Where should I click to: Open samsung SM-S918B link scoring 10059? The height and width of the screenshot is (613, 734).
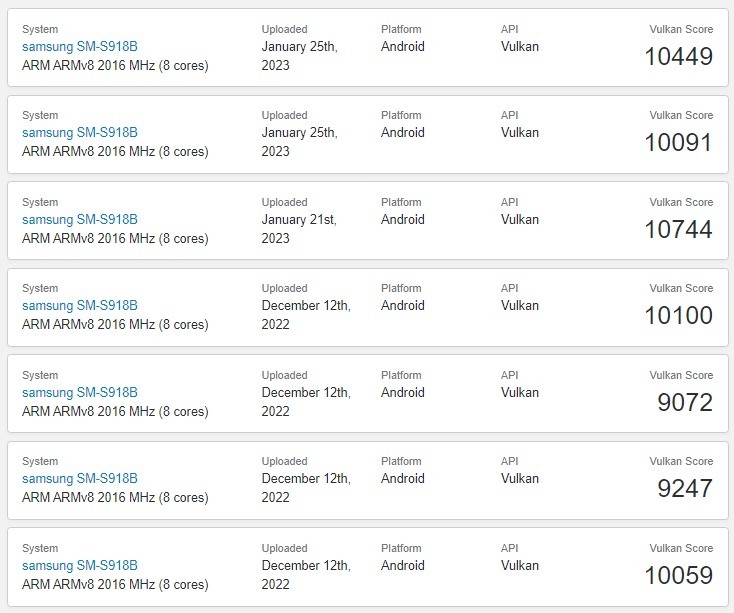pos(80,566)
